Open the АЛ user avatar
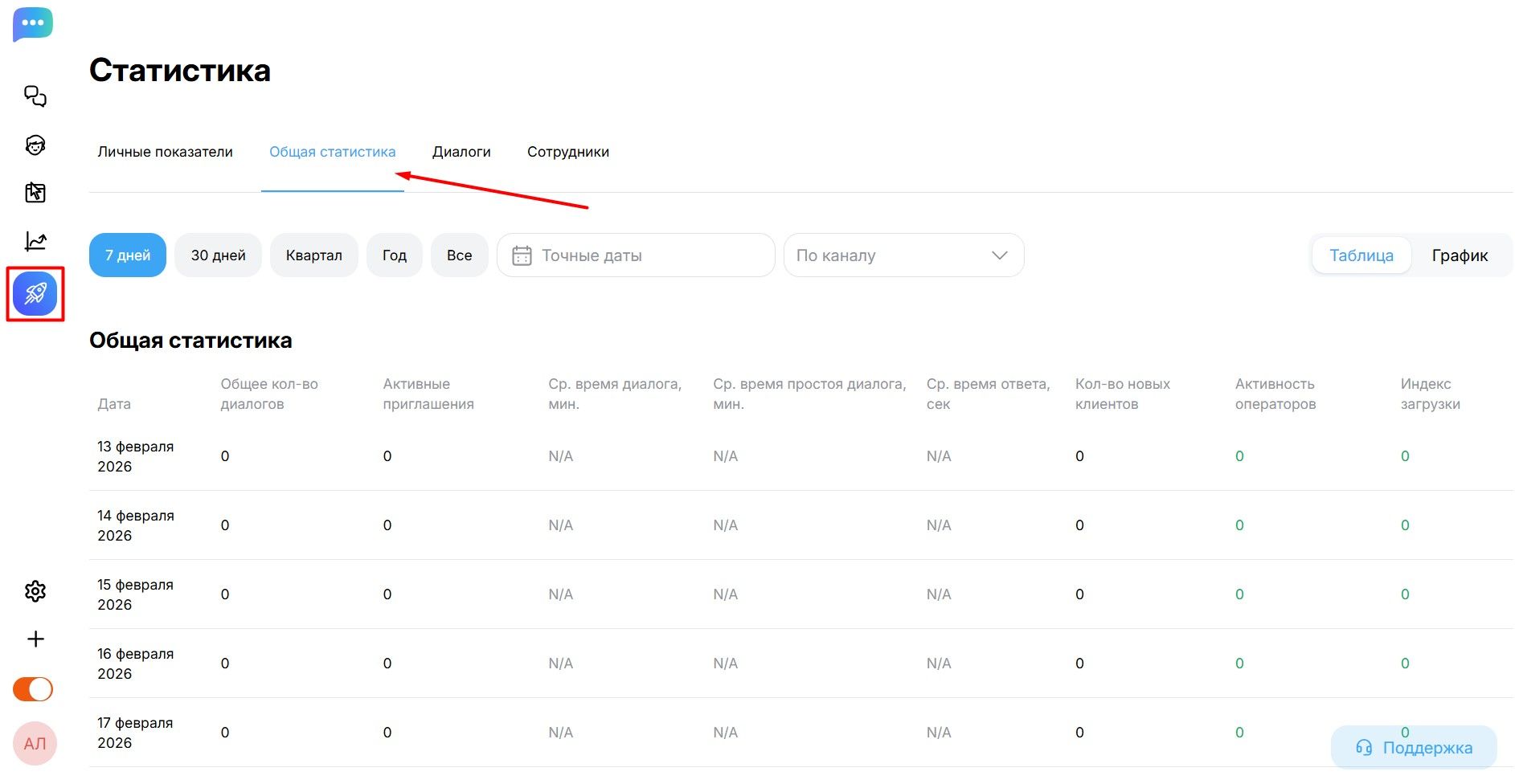Image resolution: width=1515 pixels, height=784 pixels. 35,744
